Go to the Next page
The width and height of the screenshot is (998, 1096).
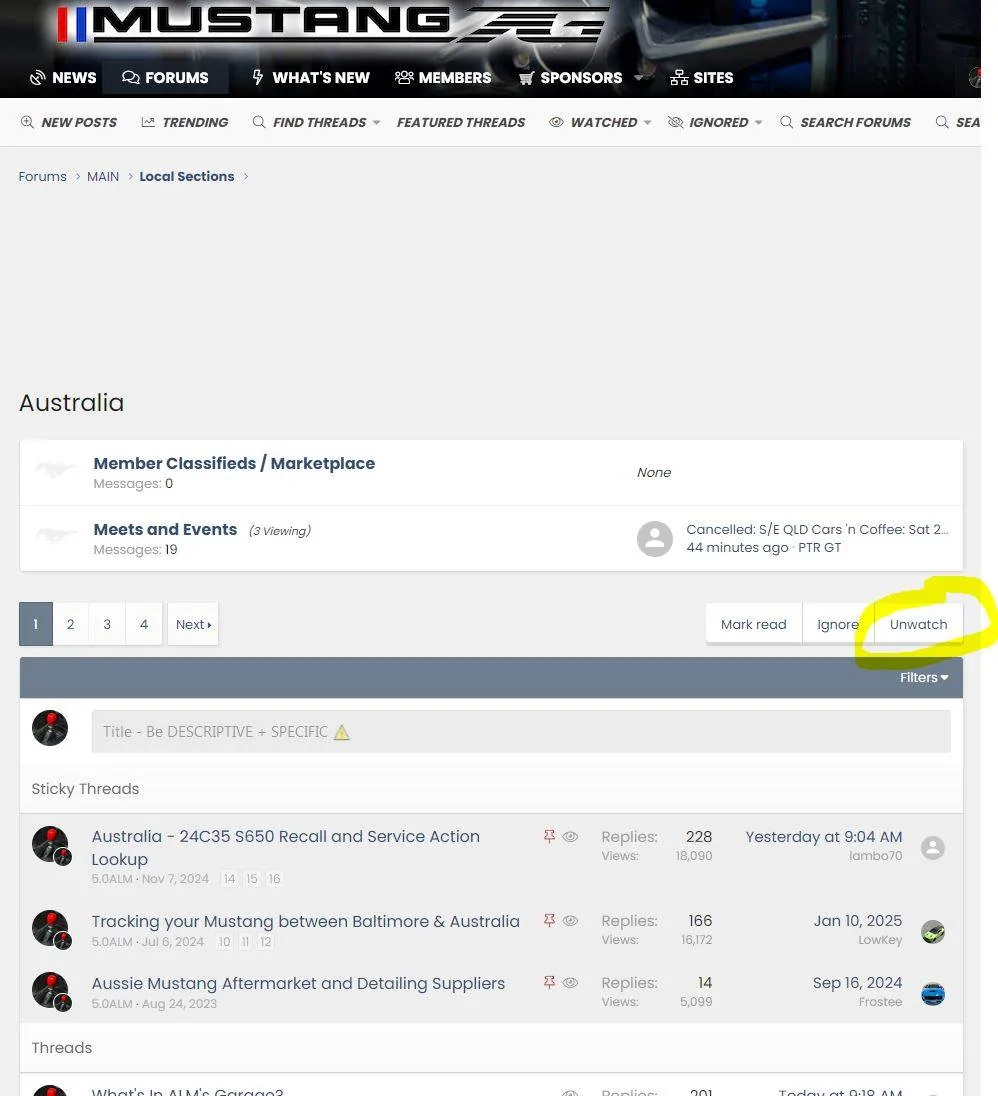194,624
